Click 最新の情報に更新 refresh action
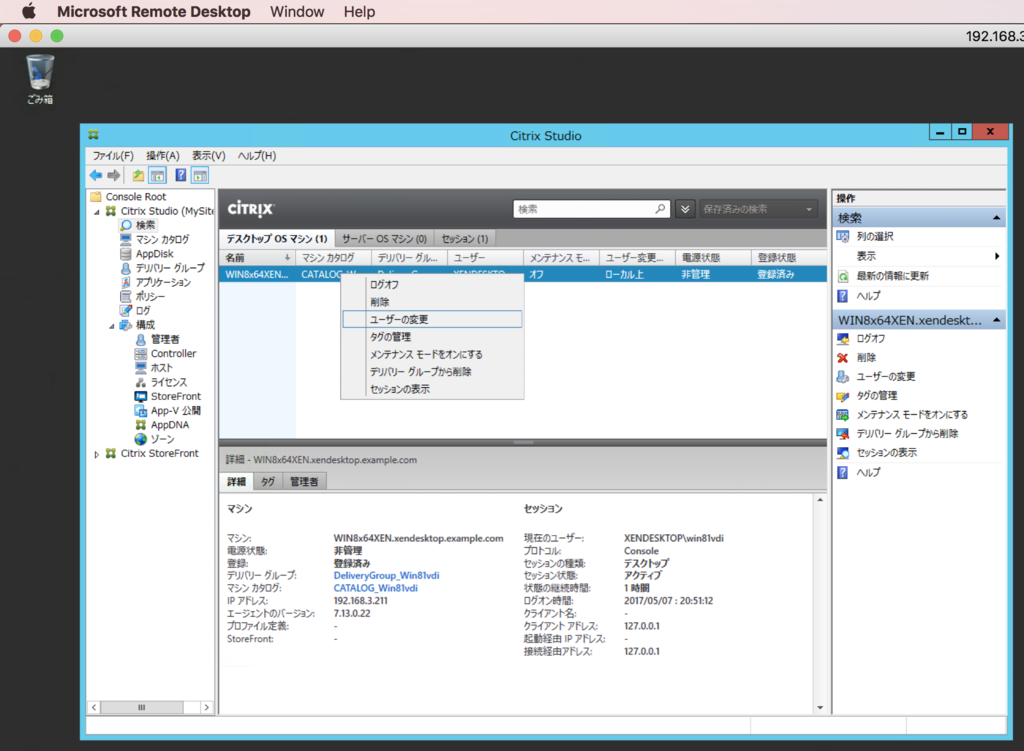The image size is (1024, 751). (x=892, y=276)
